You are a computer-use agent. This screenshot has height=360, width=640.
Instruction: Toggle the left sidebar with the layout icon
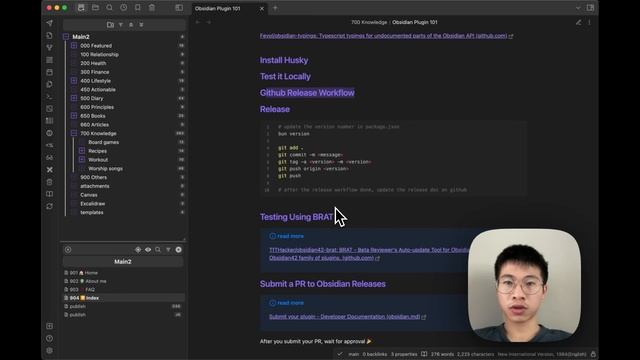pos(179,8)
